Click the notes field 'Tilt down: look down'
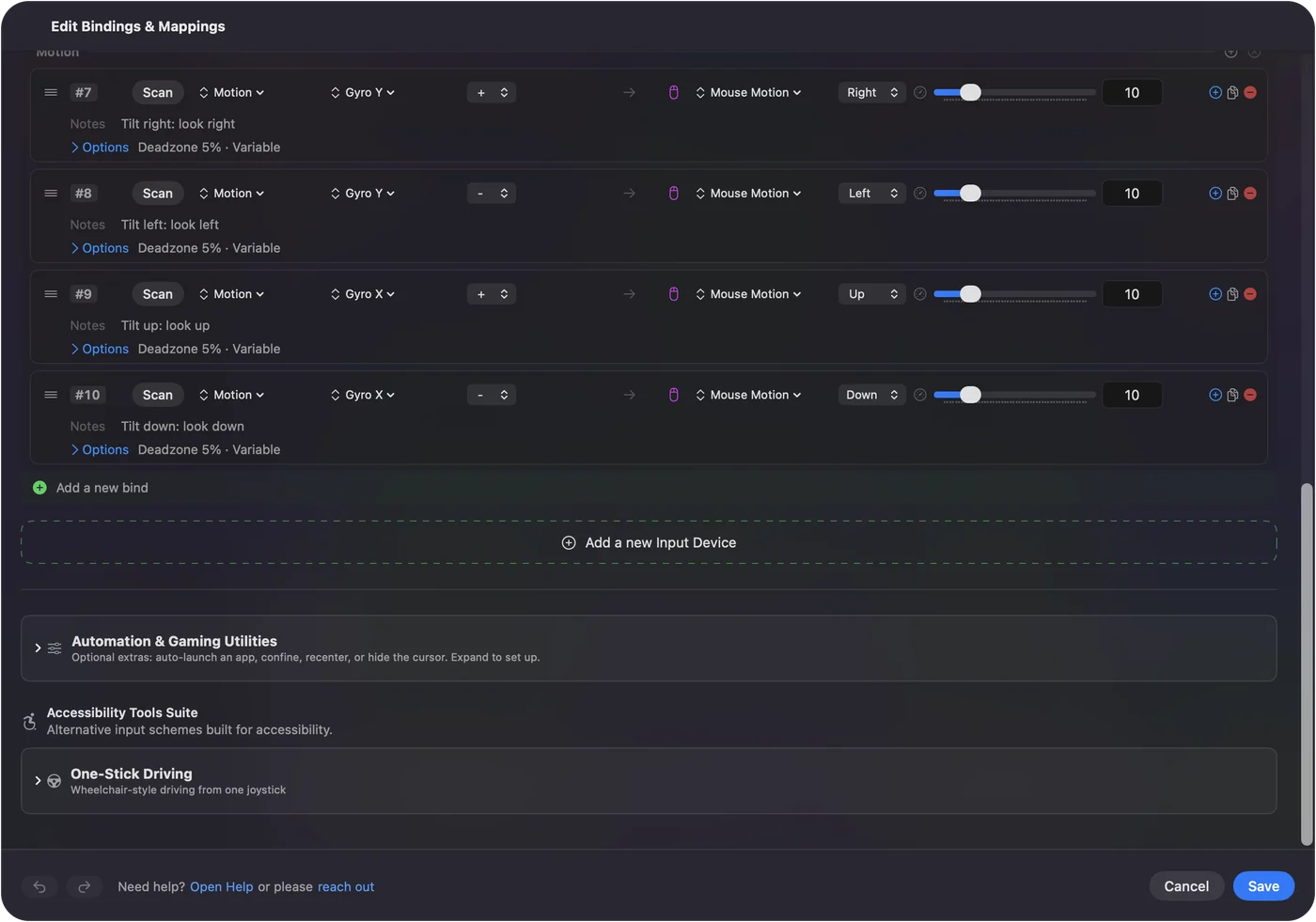This screenshot has width=1316, height=922. coord(182,427)
